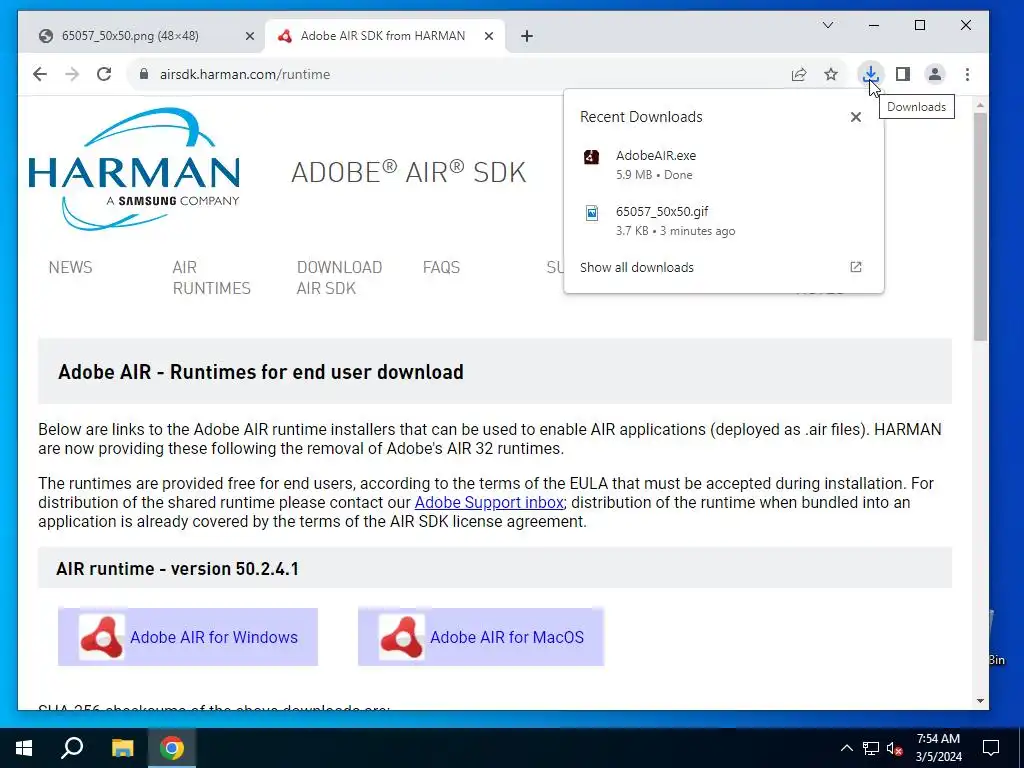Download Adobe AIR for MacOS
1024x768 pixels.
click(481, 637)
